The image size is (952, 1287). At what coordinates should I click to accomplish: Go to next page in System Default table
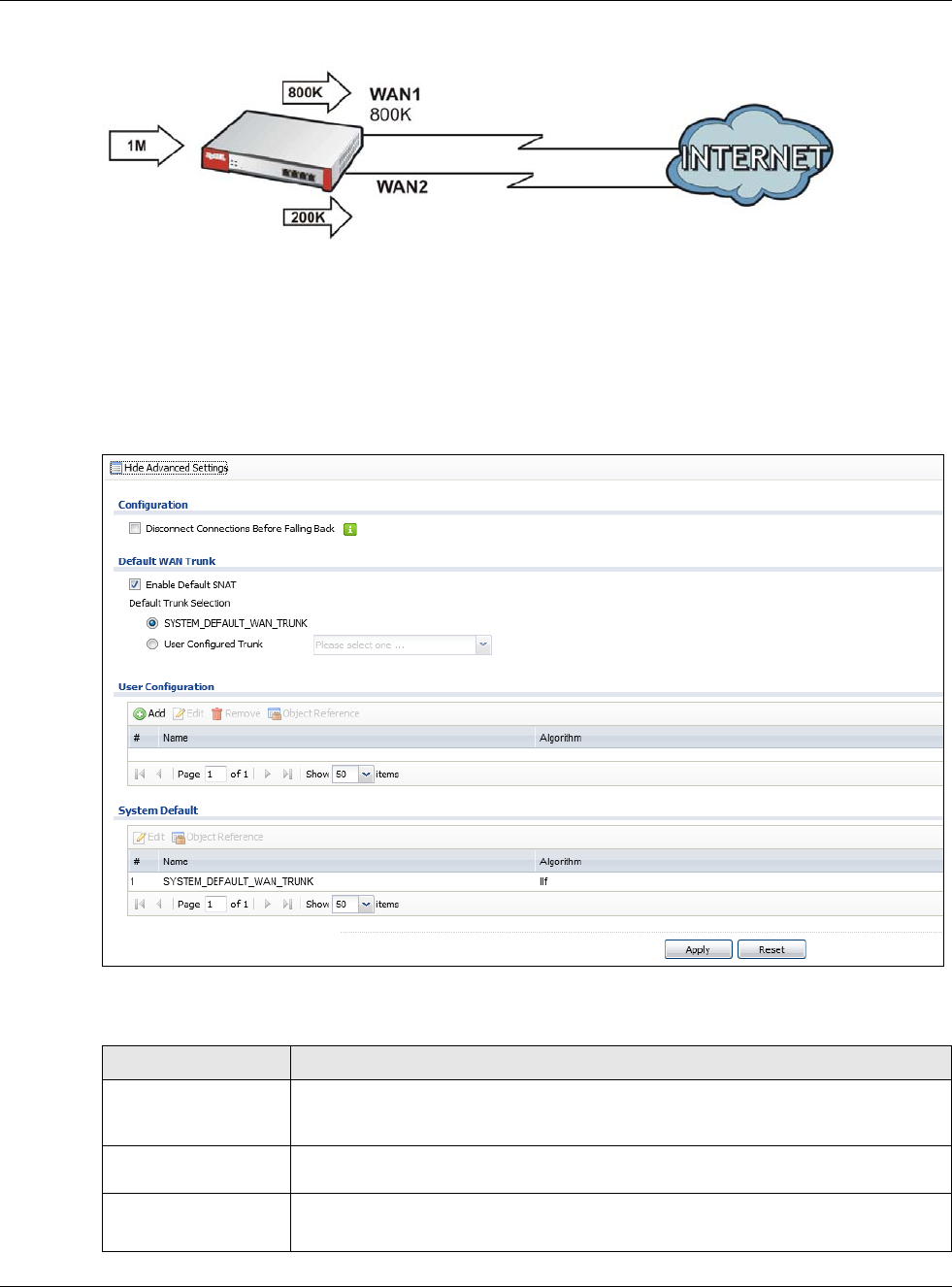(268, 904)
